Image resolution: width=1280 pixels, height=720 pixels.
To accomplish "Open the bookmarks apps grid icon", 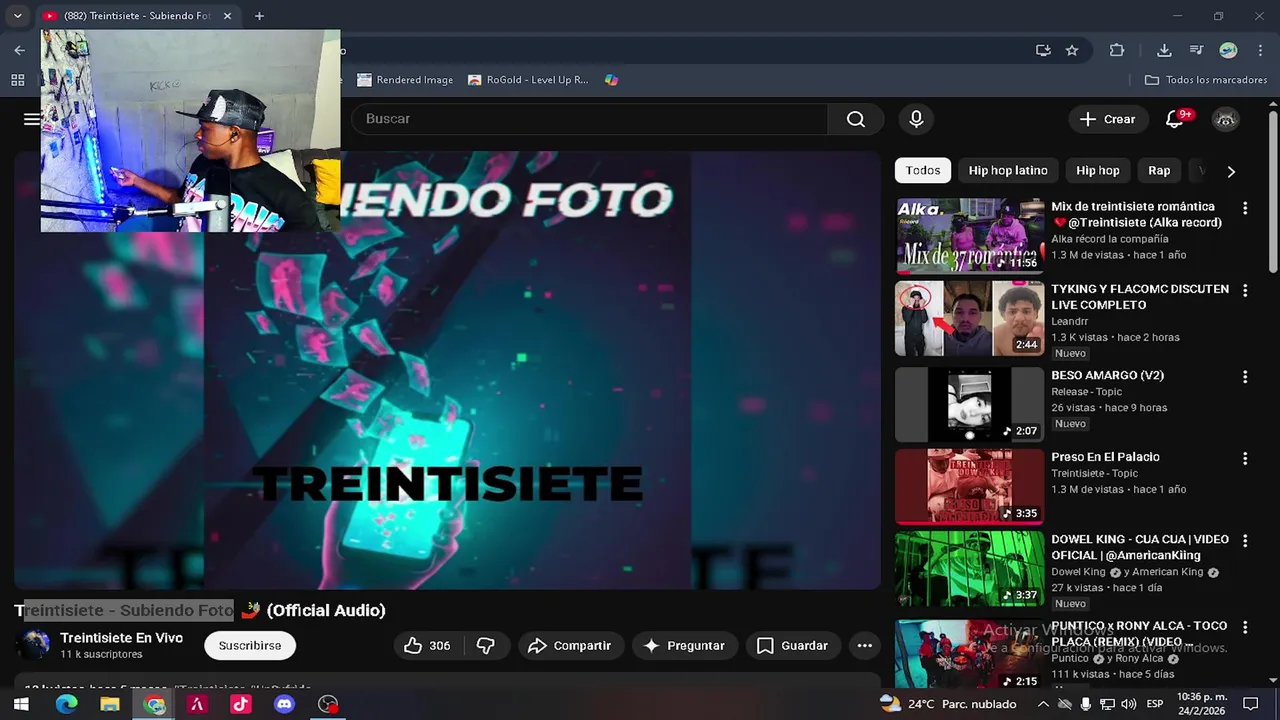I will (x=17, y=80).
